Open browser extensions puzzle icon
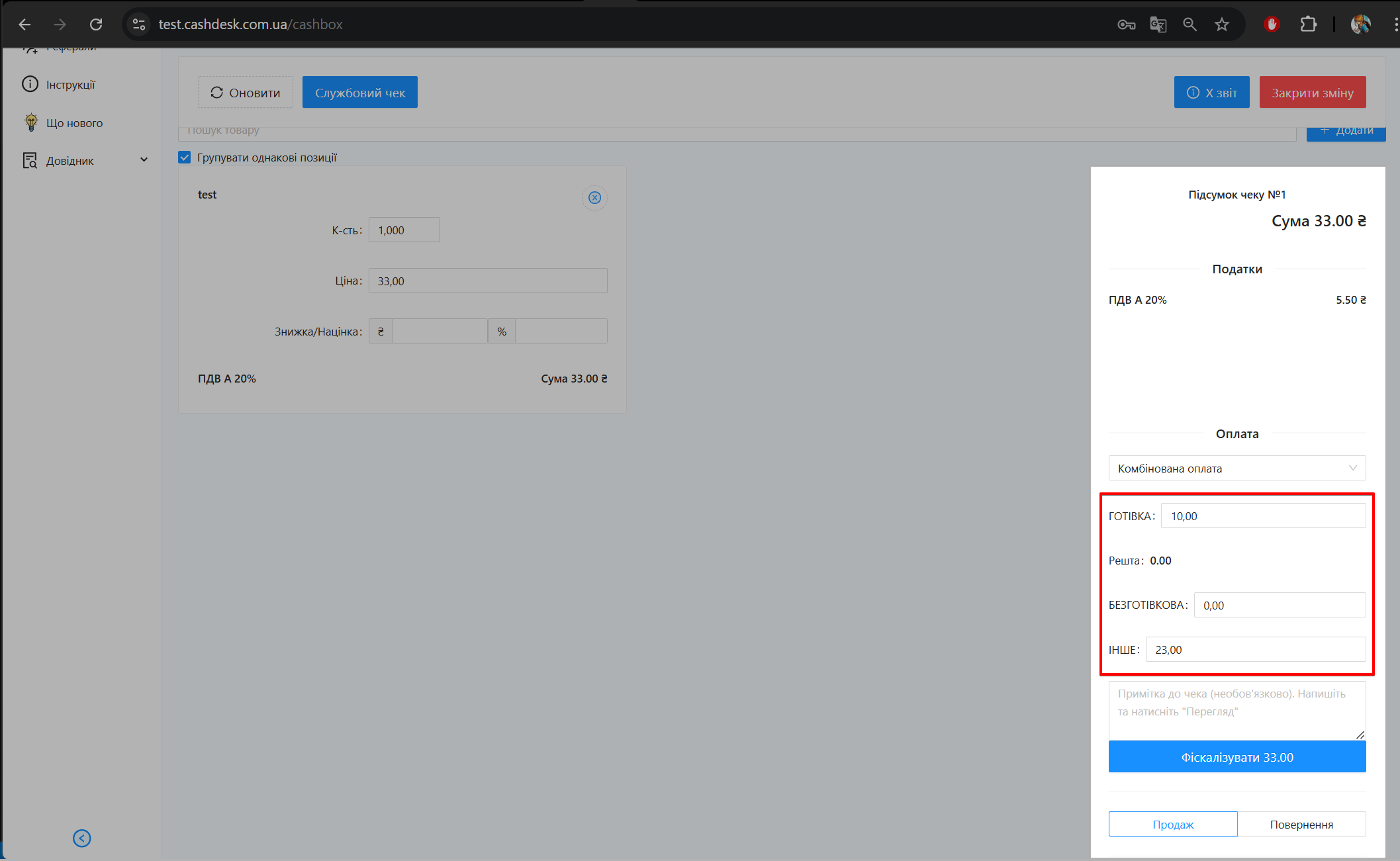 tap(1308, 24)
